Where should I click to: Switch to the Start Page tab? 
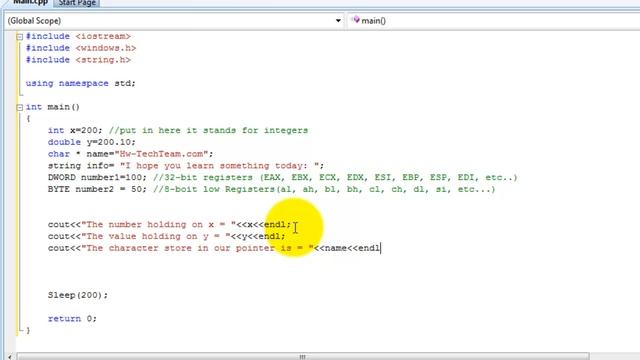click(x=77, y=3)
